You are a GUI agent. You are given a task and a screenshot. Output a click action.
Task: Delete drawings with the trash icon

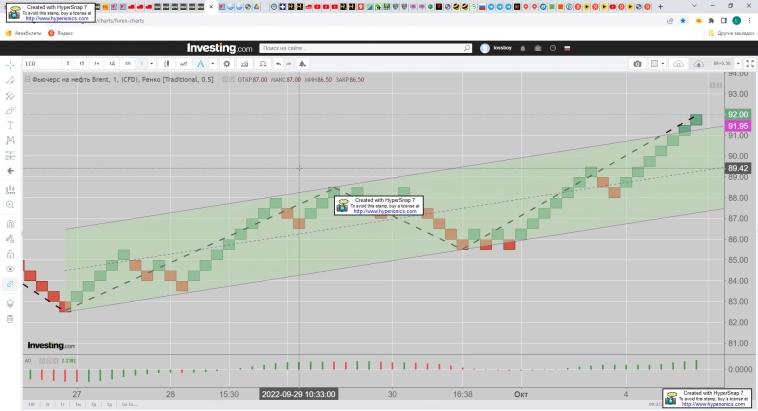[10, 318]
